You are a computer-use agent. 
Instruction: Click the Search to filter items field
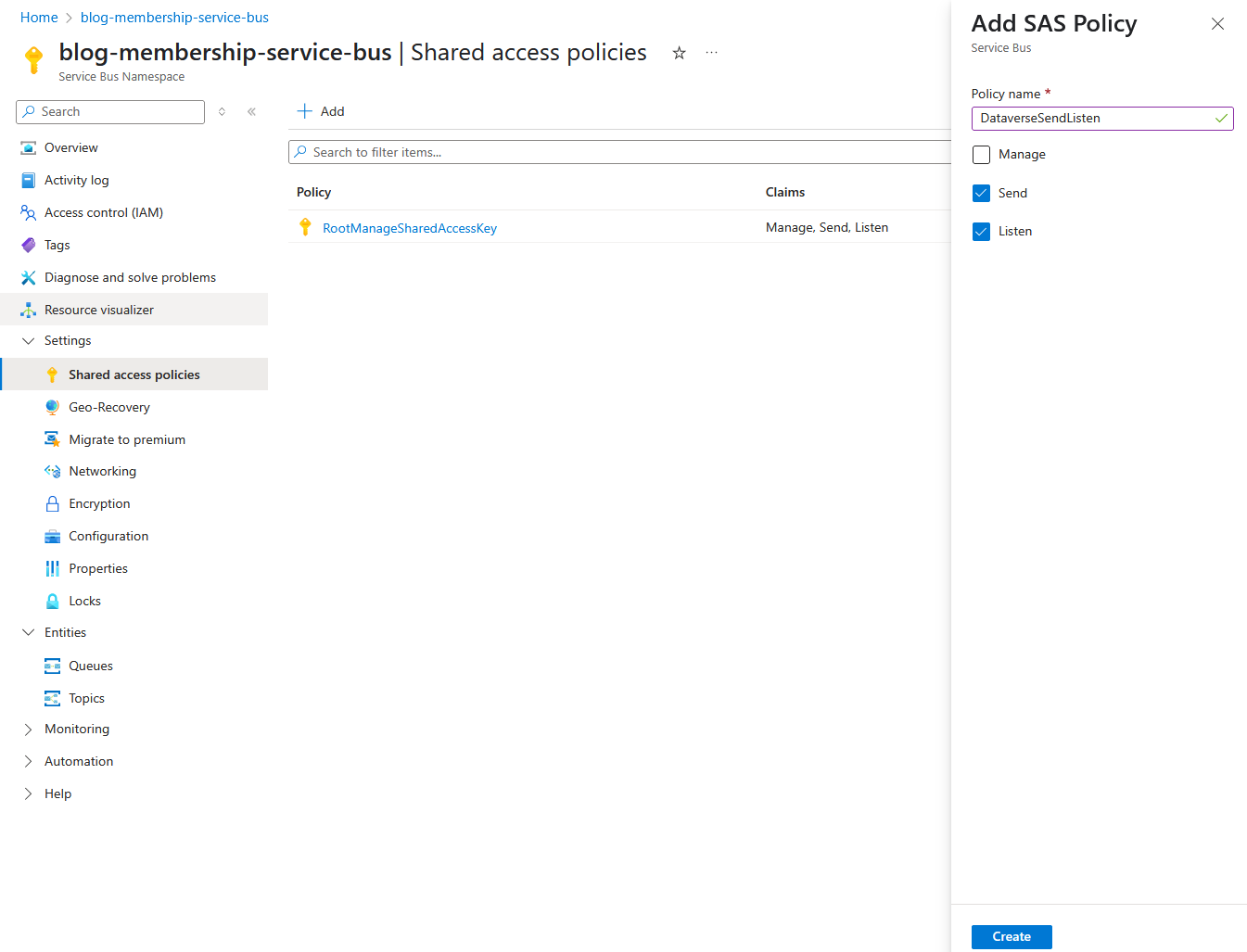tap(619, 152)
